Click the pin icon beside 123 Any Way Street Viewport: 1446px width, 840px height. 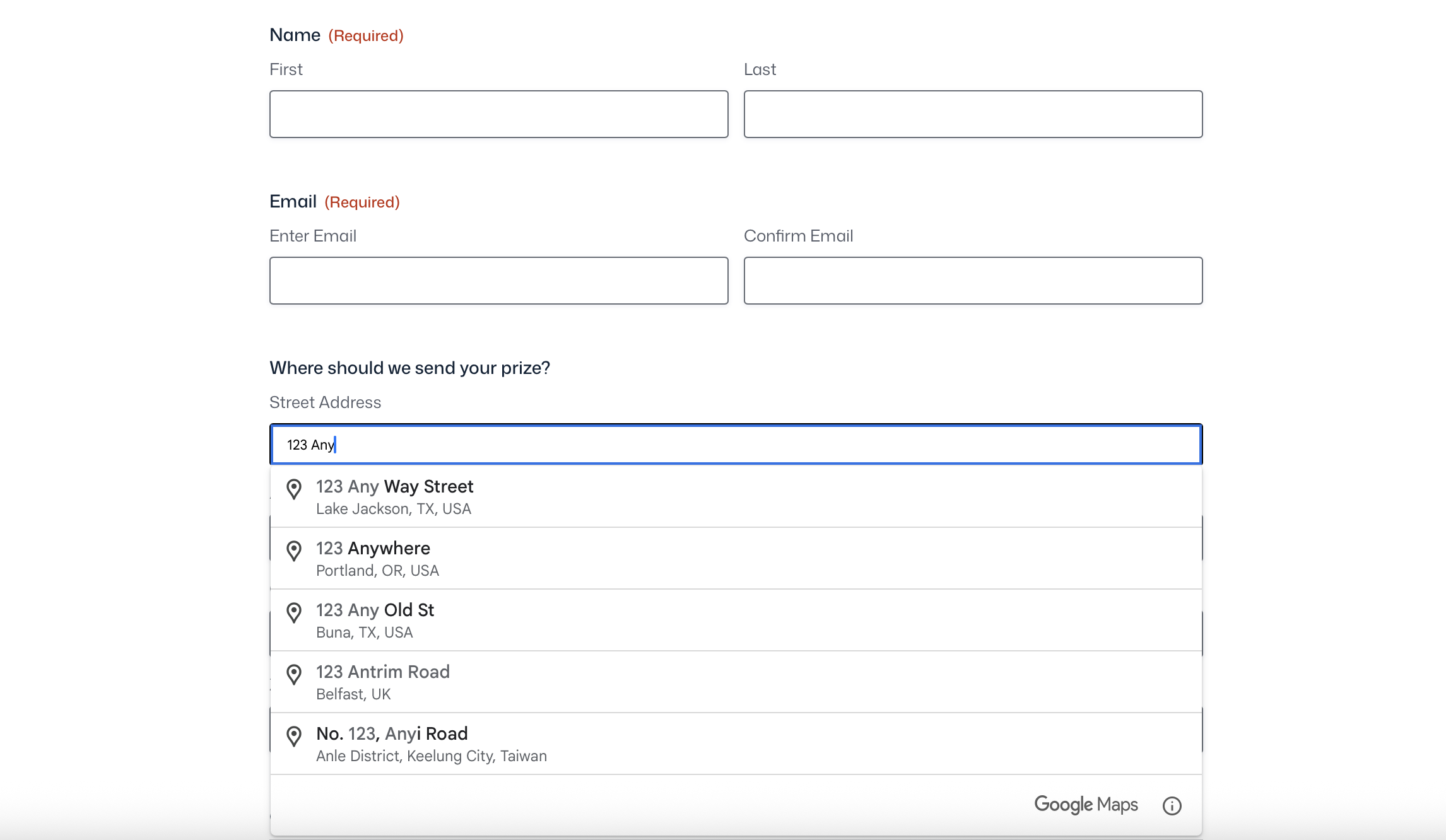(x=294, y=489)
